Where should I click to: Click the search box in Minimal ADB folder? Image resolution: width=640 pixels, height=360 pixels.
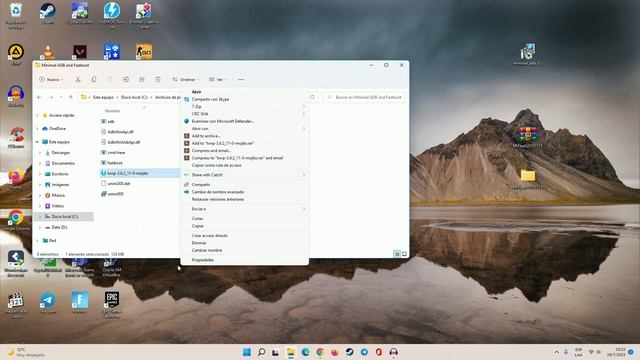[x=364, y=97]
